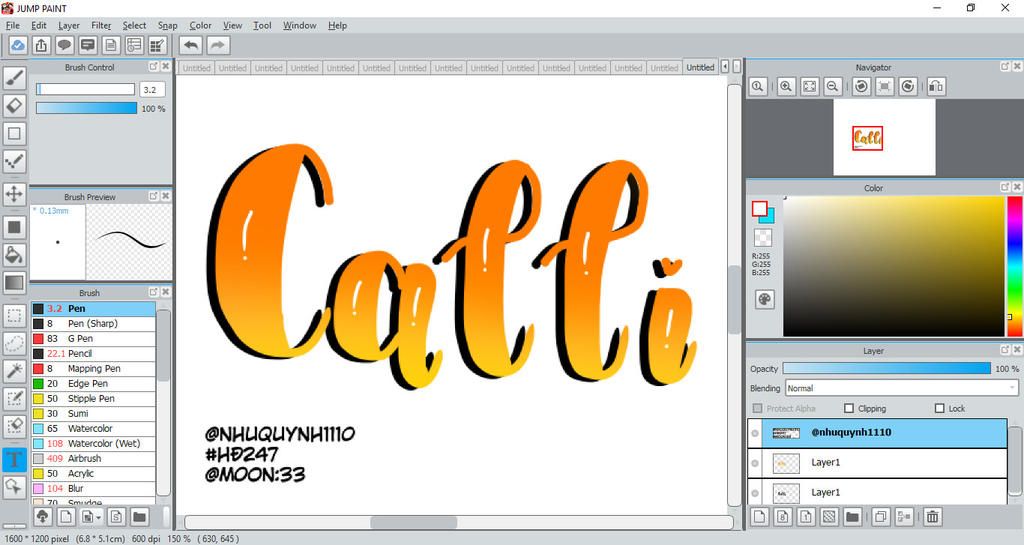
Task: Click download cloud brush icon in Brush panel
Action: [42, 517]
